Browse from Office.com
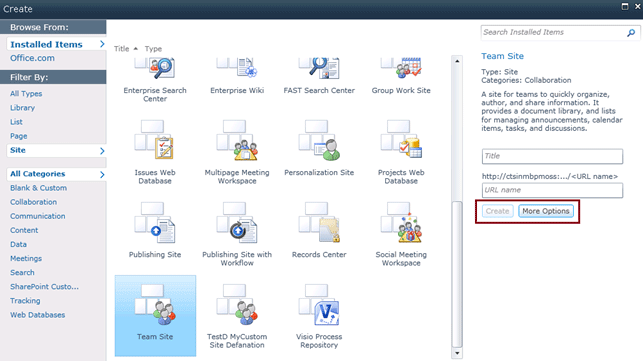 pos(32,58)
